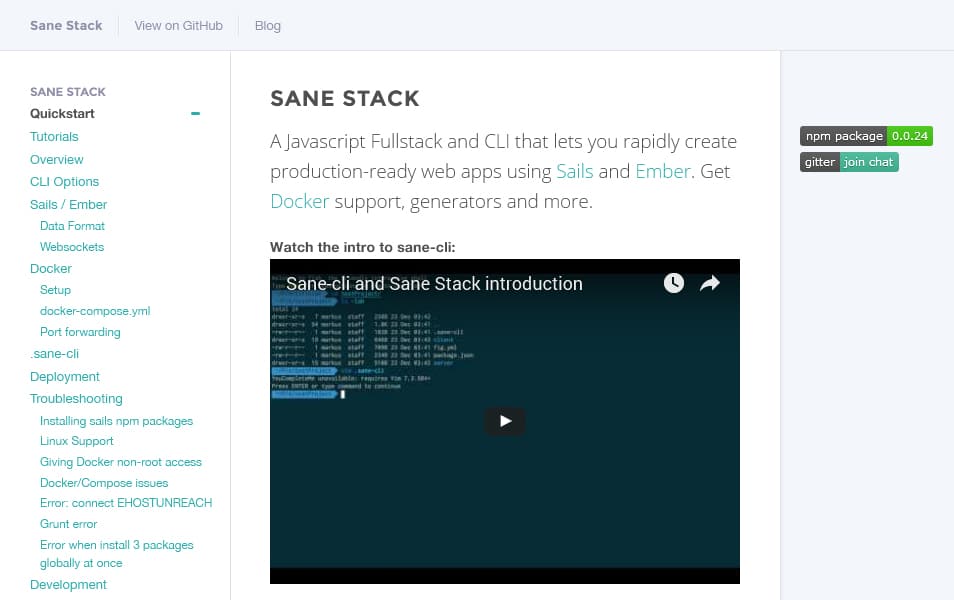Go to Sane Stack home in the top bar
Screen dimensions: 954x600
(x=66, y=26)
